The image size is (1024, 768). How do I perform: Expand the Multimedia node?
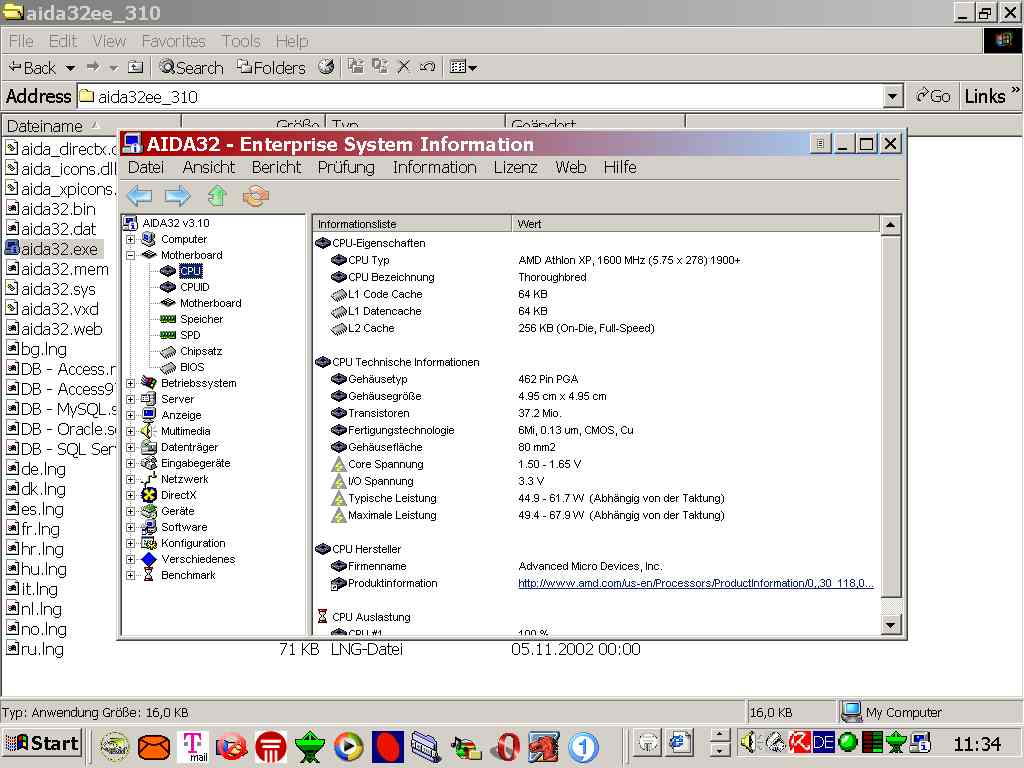[131, 431]
